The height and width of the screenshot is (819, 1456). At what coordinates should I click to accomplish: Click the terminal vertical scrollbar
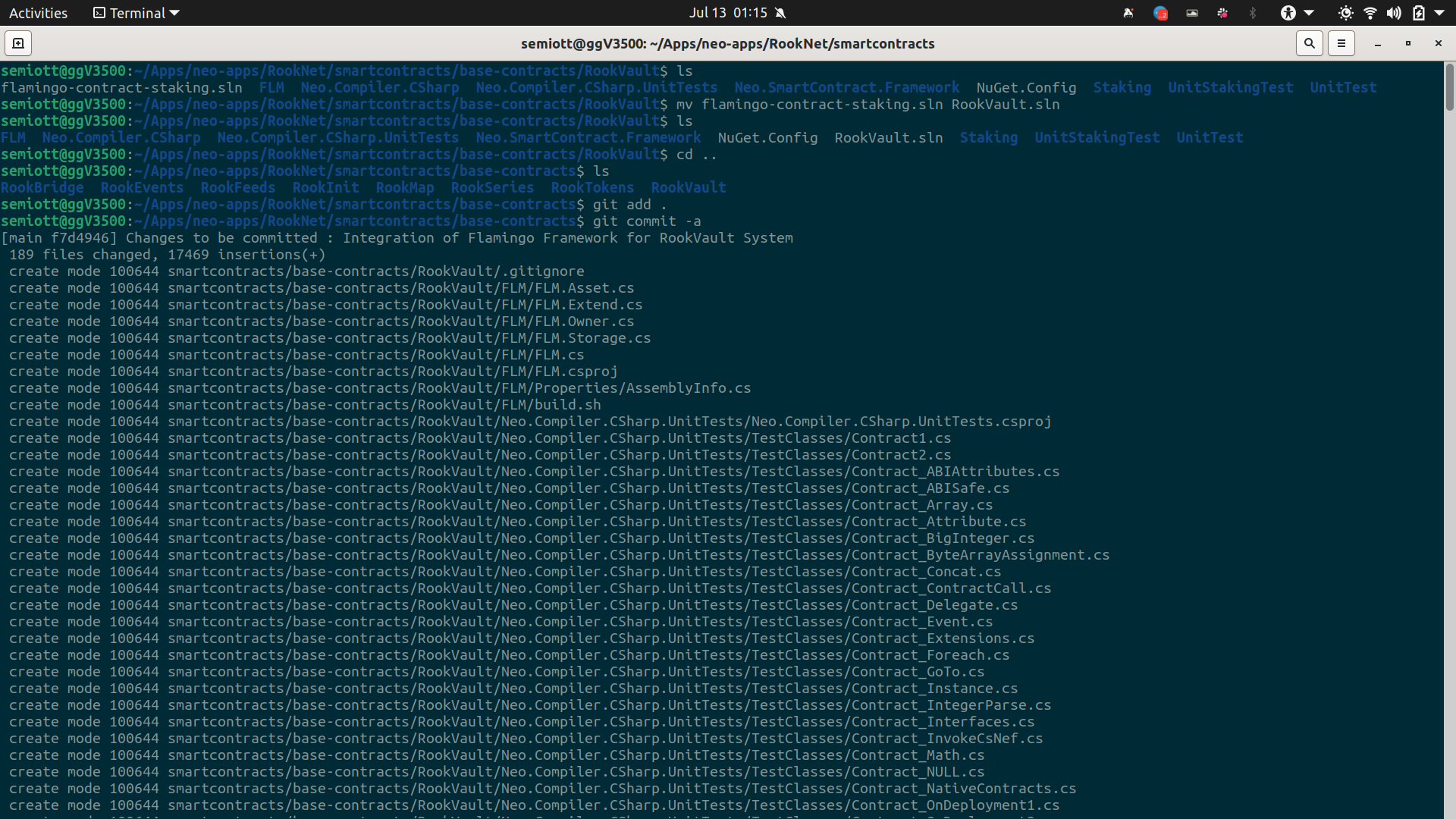(1449, 87)
